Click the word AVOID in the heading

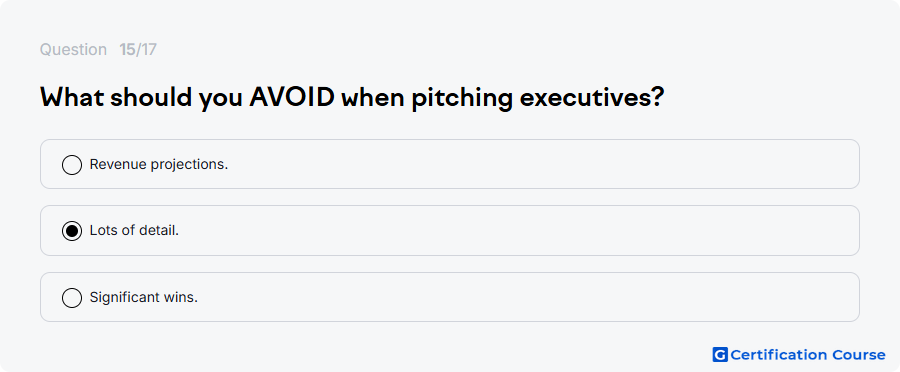tap(292, 98)
